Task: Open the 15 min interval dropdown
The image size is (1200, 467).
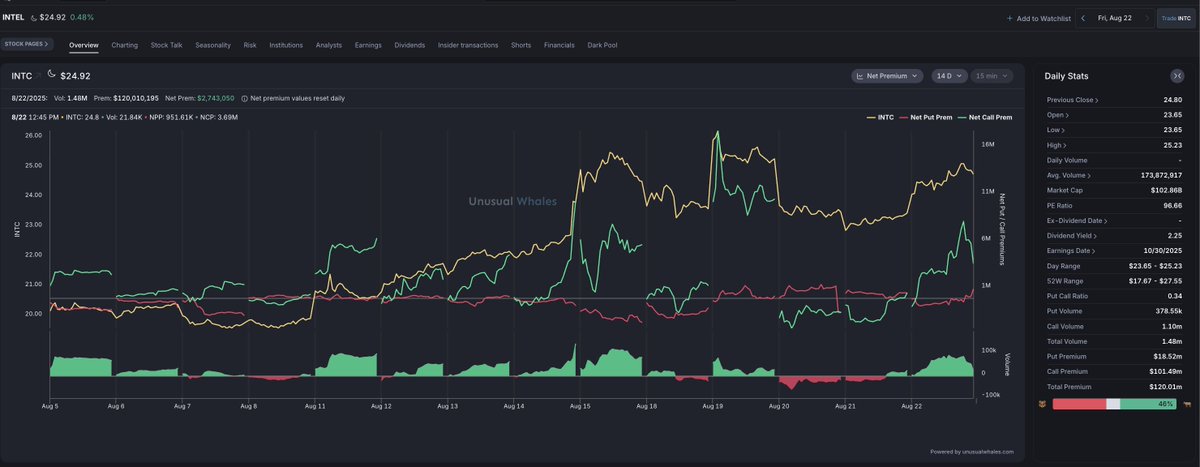Action: (991, 76)
